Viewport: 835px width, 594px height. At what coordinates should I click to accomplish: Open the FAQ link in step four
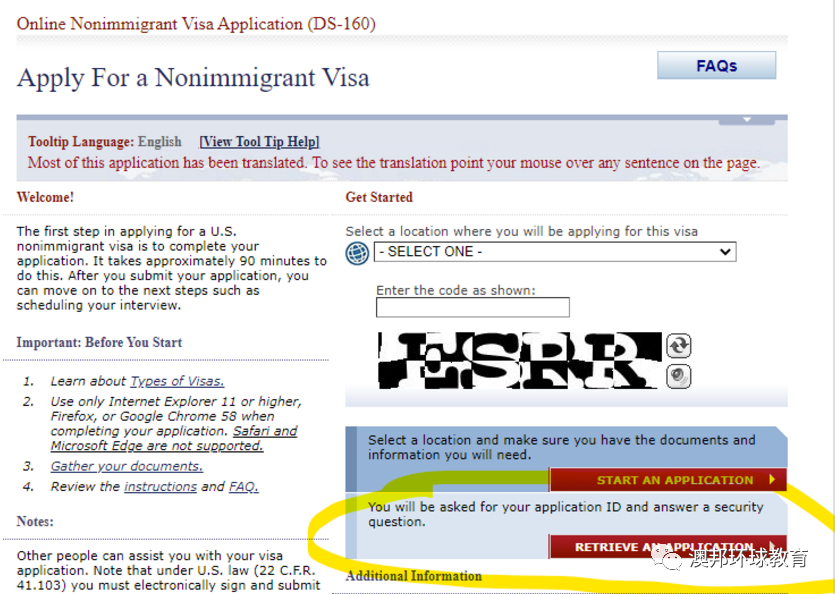(244, 487)
